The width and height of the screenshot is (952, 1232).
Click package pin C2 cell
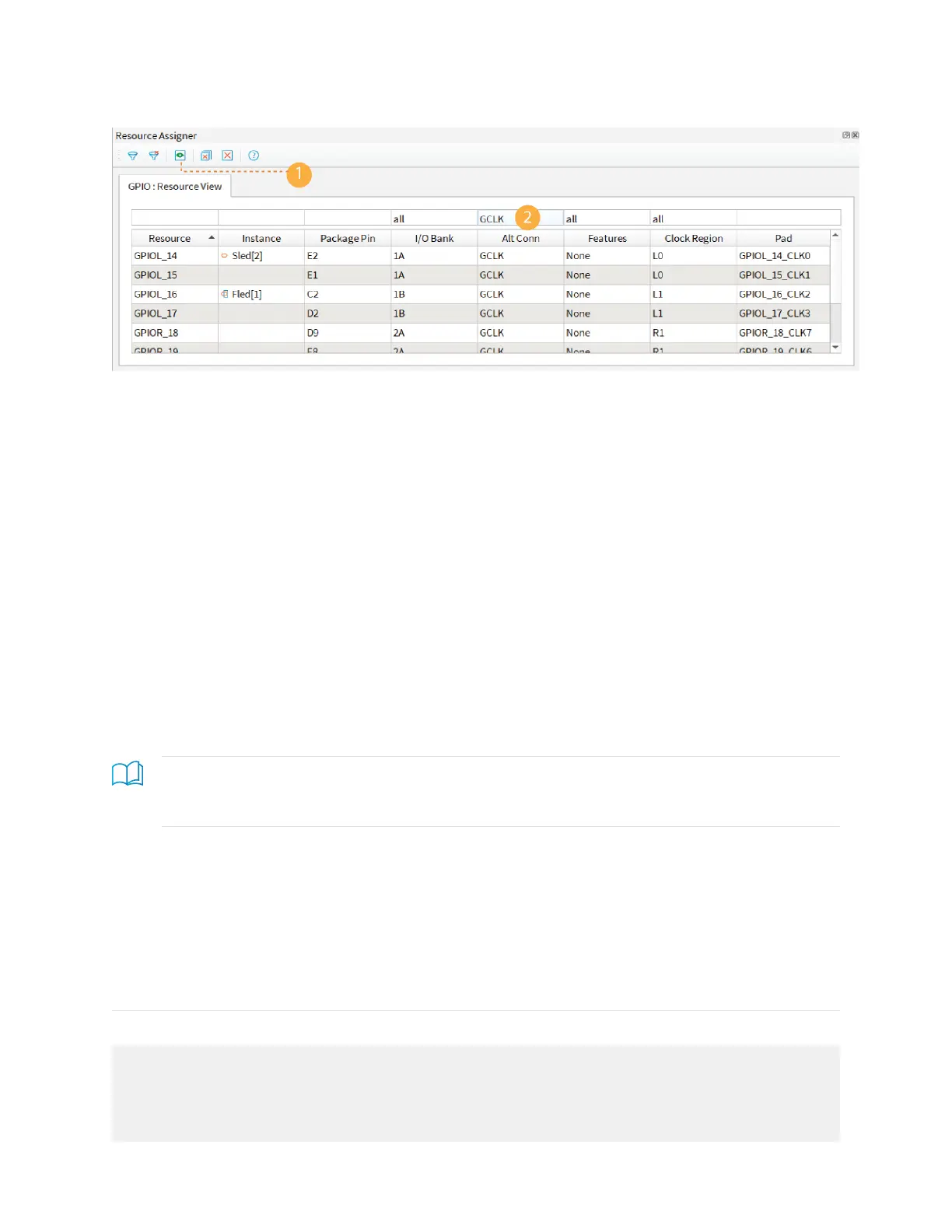(x=348, y=294)
